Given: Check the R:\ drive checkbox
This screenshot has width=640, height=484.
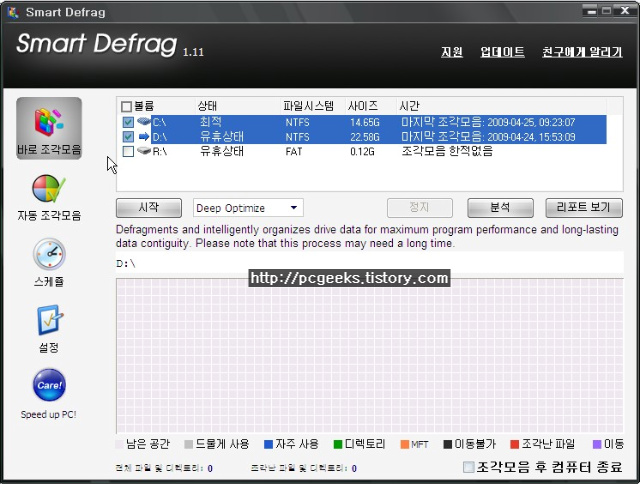Looking at the screenshot, I should pyautogui.click(x=128, y=151).
